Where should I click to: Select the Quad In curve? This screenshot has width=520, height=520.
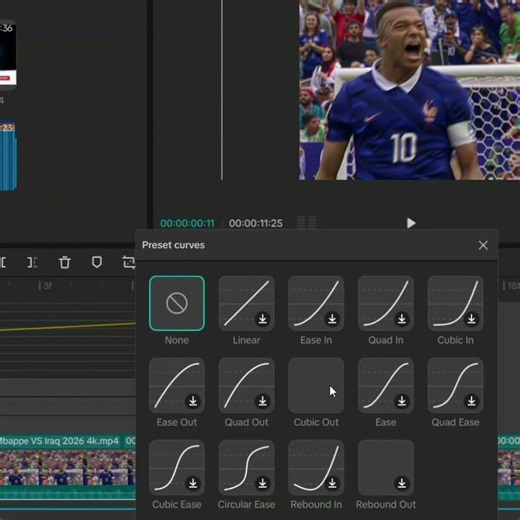click(386, 303)
